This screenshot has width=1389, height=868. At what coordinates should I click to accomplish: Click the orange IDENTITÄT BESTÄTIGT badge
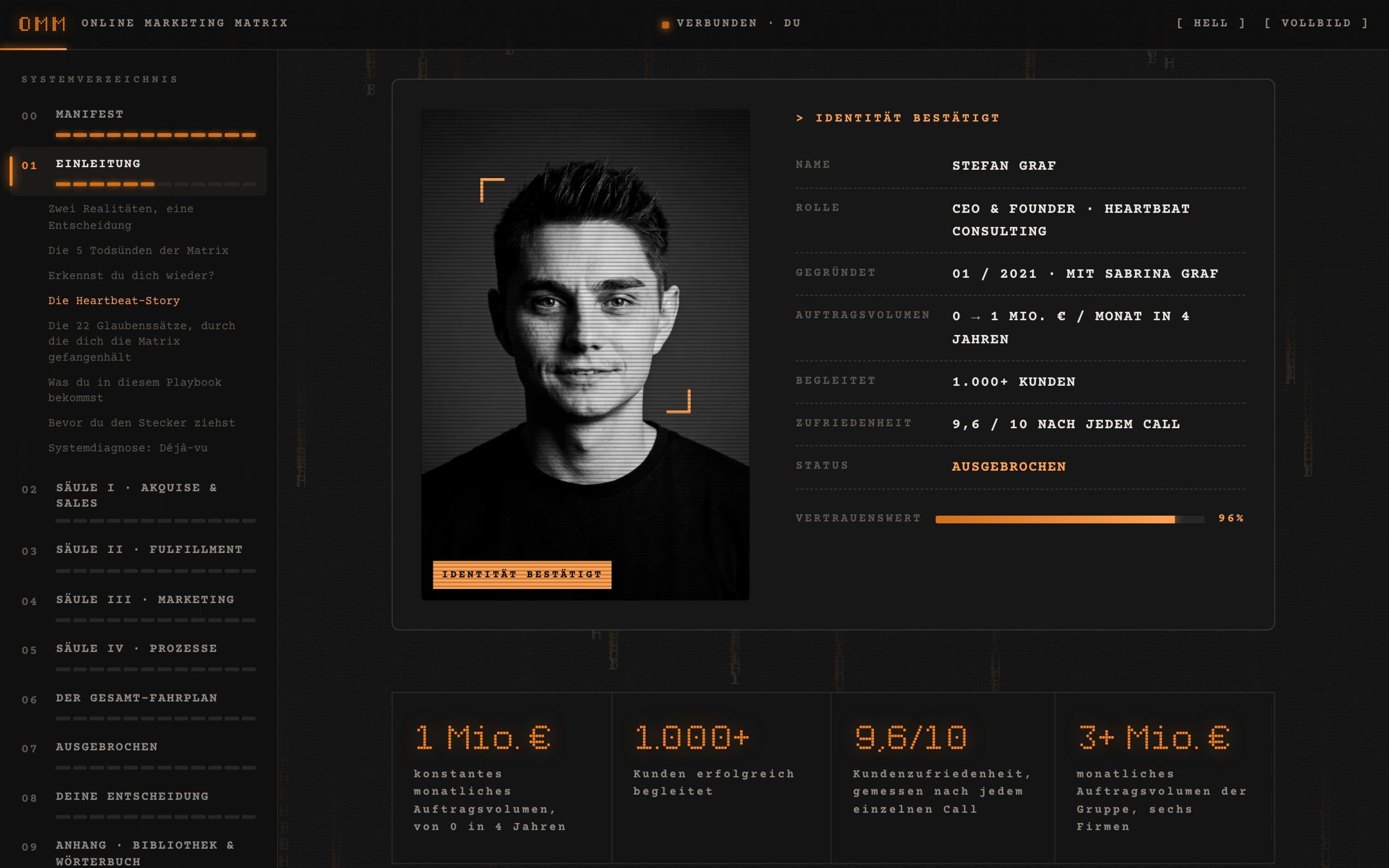[522, 575]
